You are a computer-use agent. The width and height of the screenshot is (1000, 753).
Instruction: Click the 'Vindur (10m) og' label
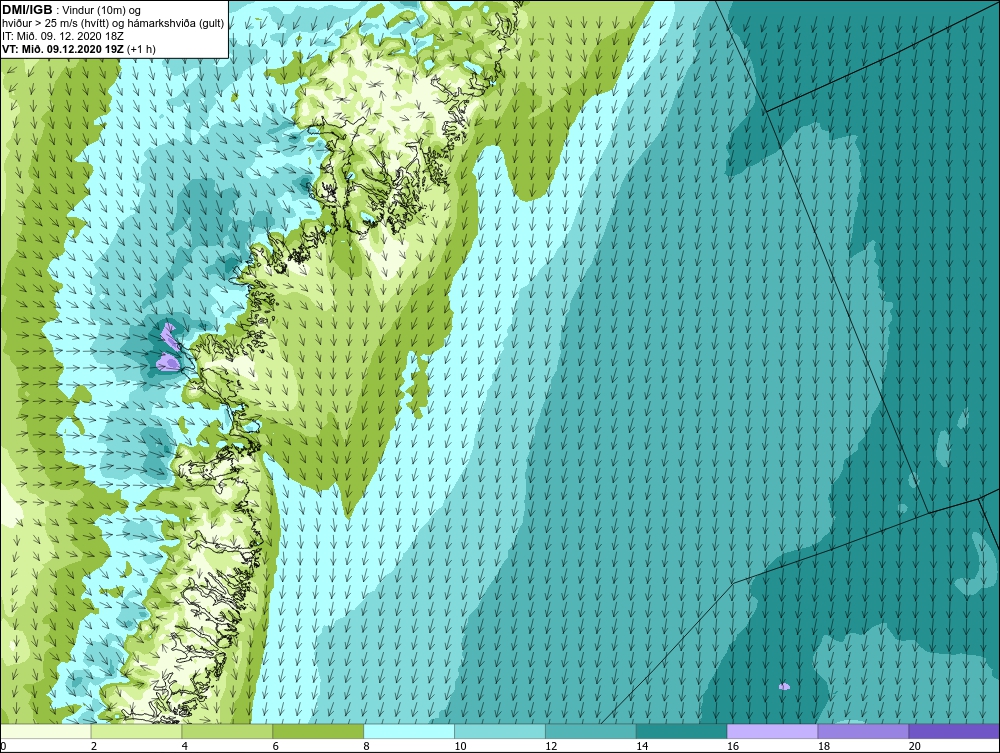pos(99,10)
